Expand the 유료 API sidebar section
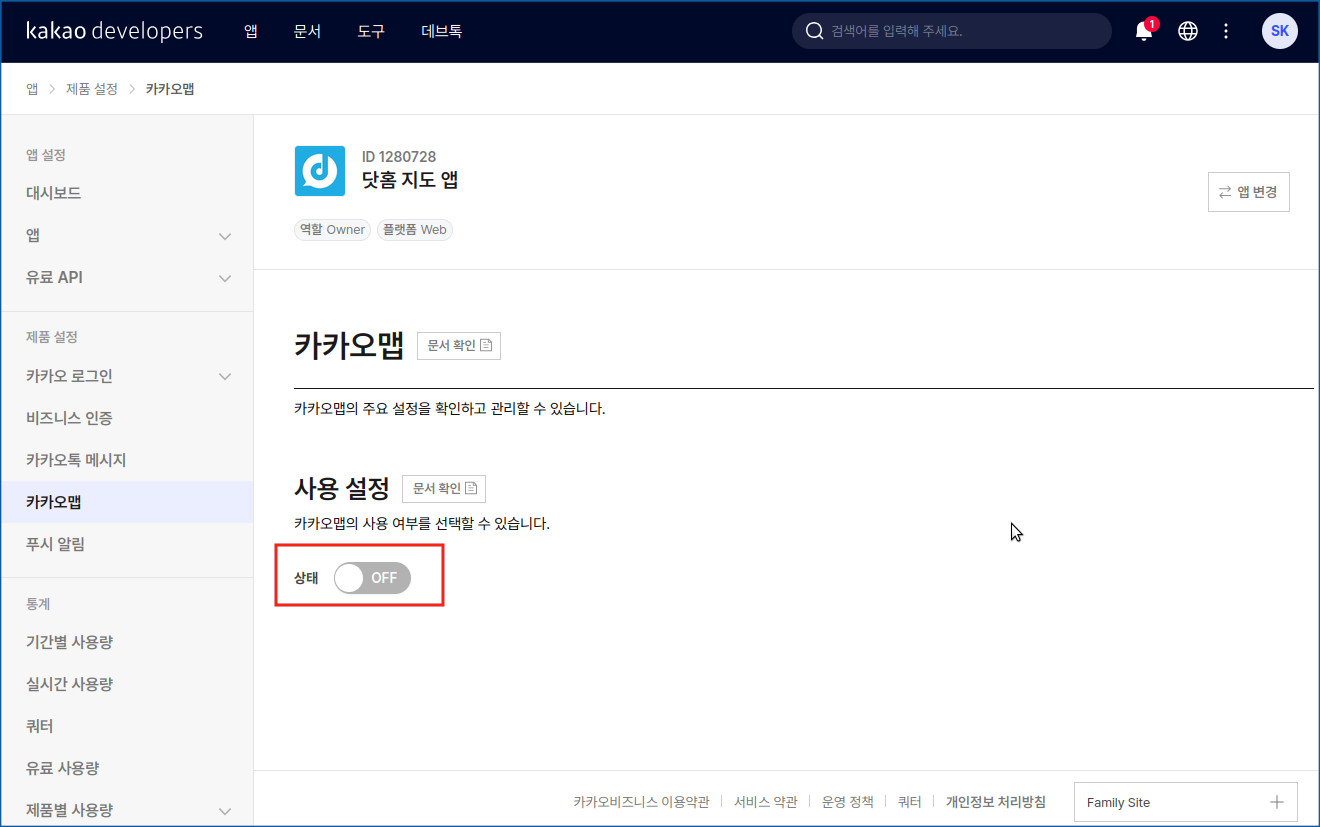 coord(225,278)
